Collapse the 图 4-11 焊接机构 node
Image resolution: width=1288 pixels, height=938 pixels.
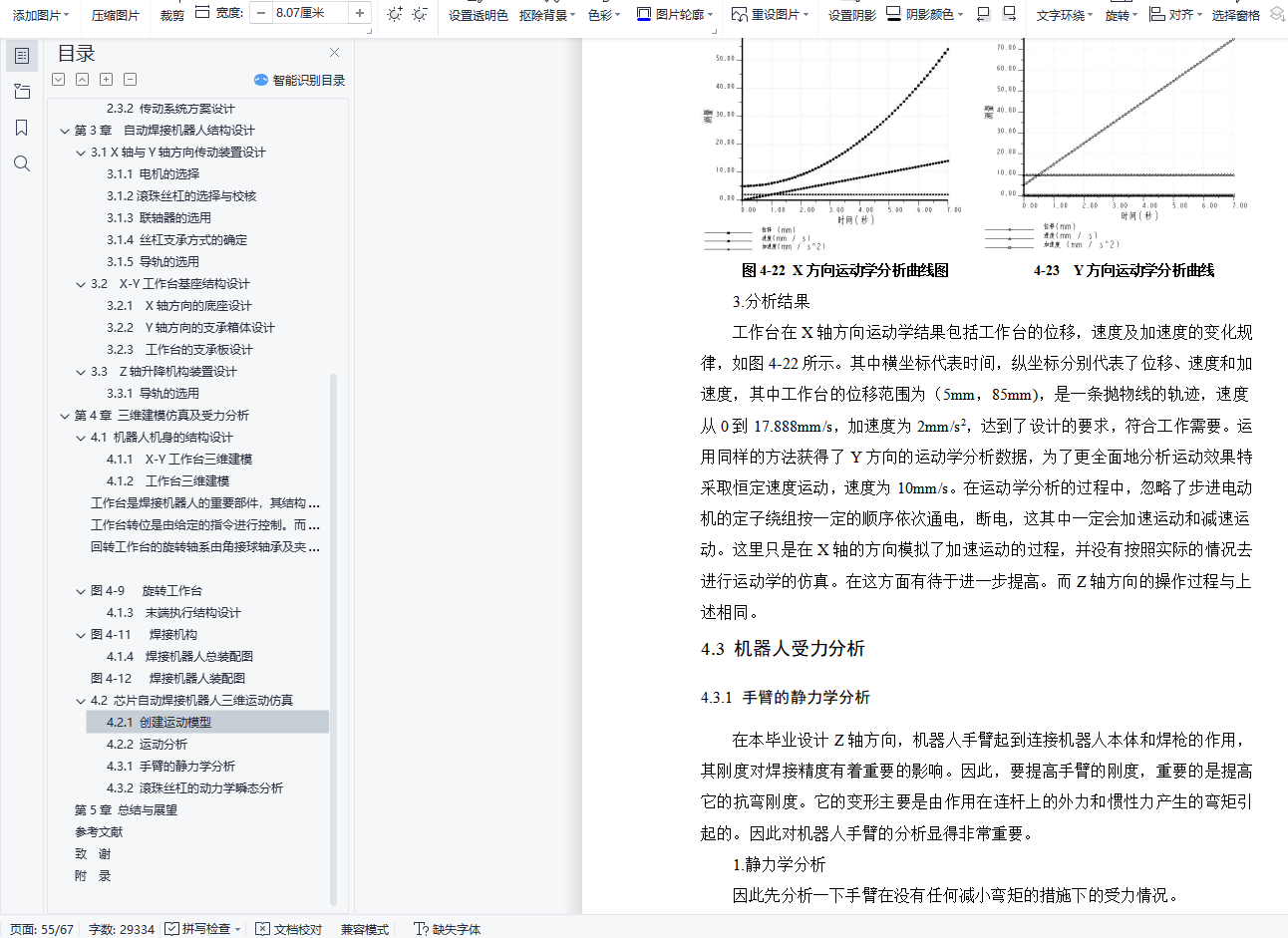[81, 635]
